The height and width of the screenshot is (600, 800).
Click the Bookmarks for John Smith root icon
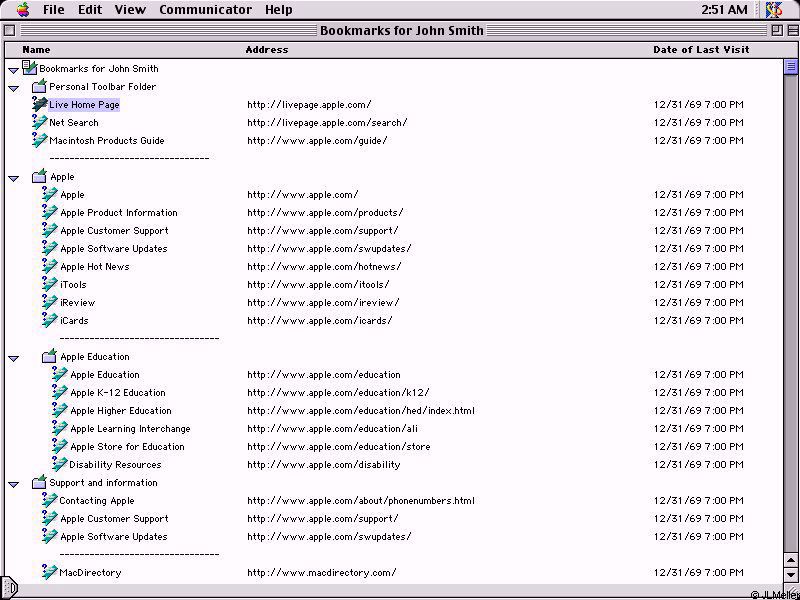click(x=30, y=68)
